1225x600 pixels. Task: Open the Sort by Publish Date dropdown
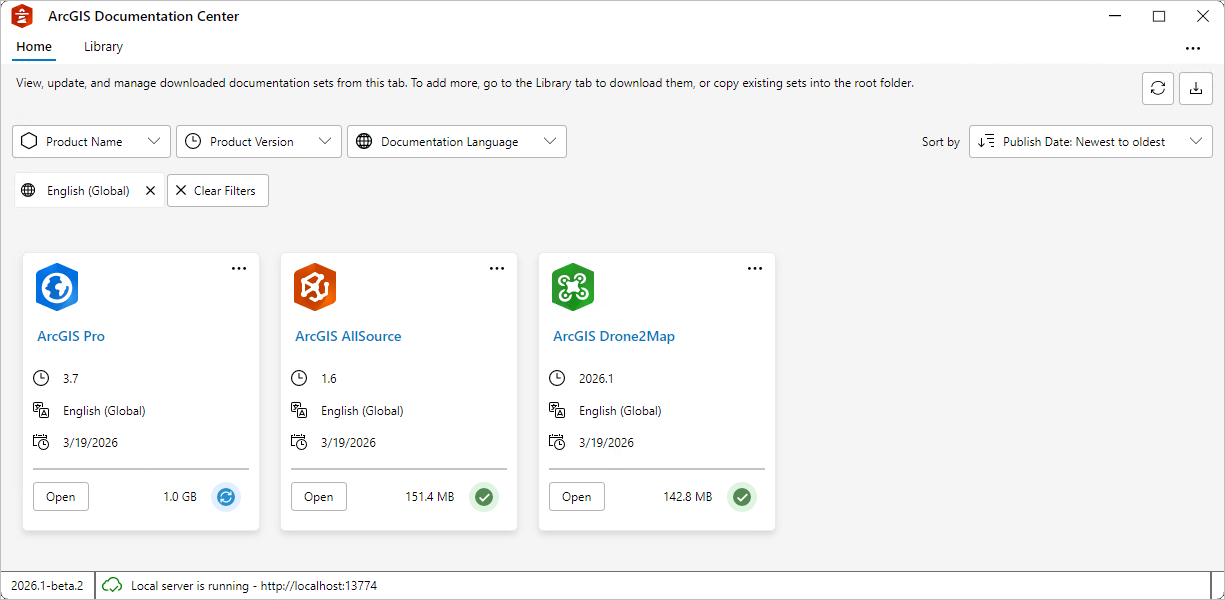1091,141
